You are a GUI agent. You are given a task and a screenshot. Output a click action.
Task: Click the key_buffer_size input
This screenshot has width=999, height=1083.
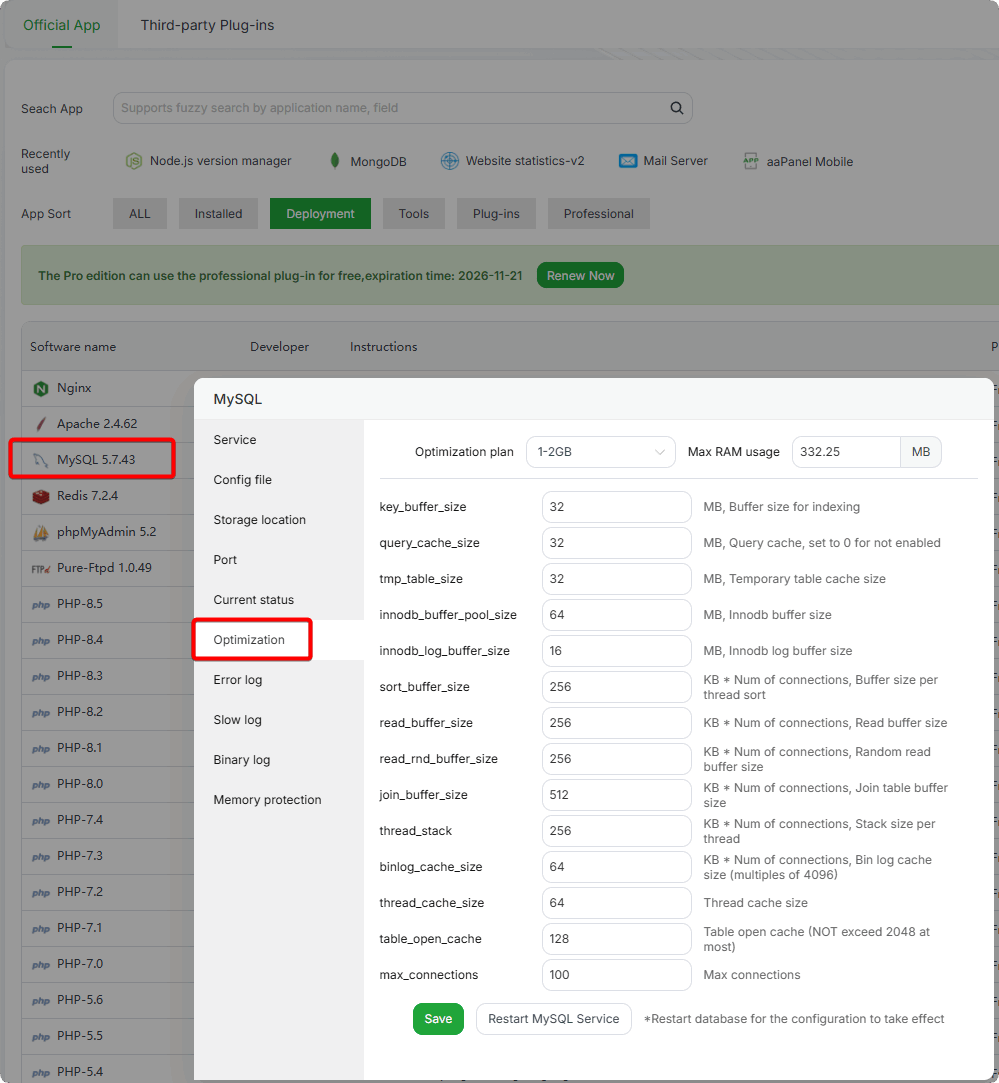616,507
